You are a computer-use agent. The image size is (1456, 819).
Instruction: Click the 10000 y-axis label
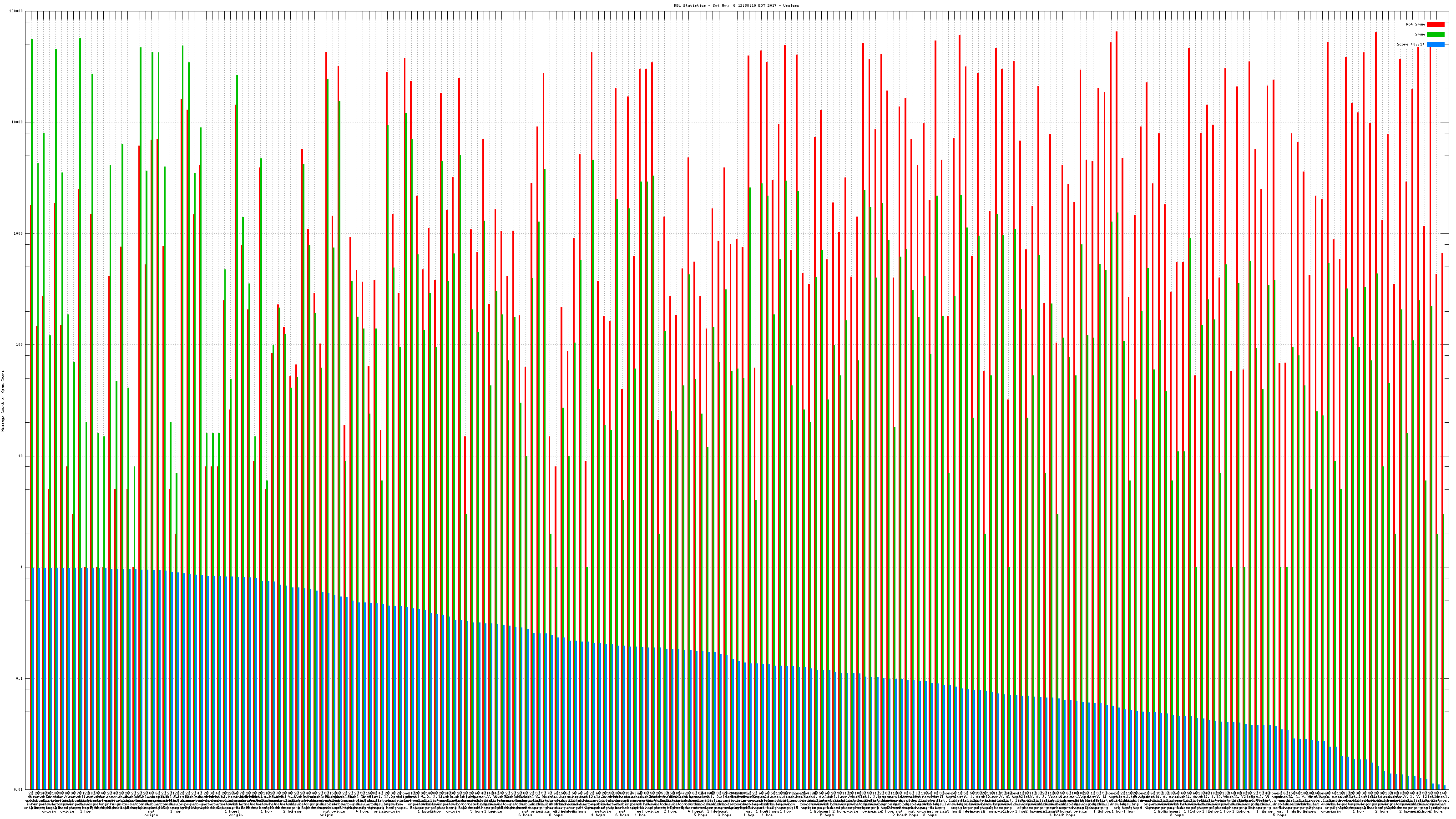pos(18,123)
